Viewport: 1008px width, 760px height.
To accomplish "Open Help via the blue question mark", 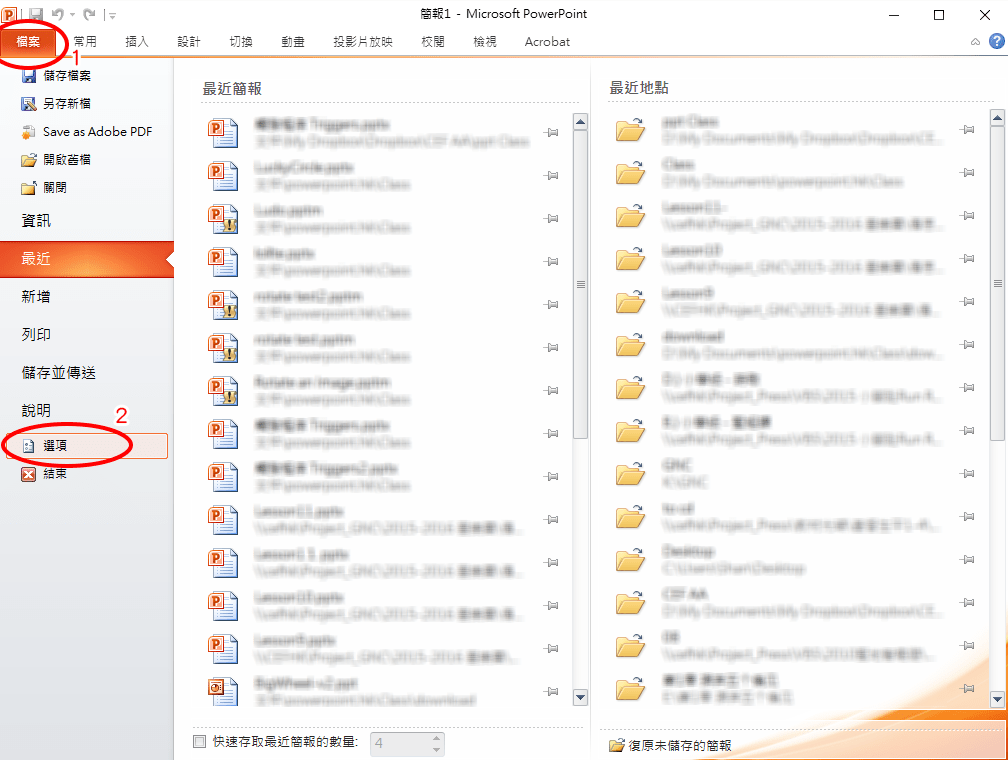I will point(996,42).
